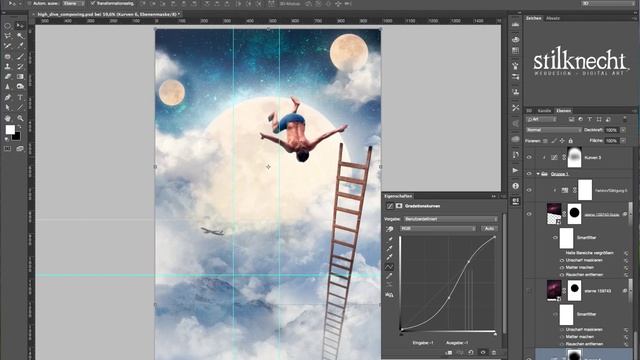Toggle Quick Mask mode

[8, 149]
